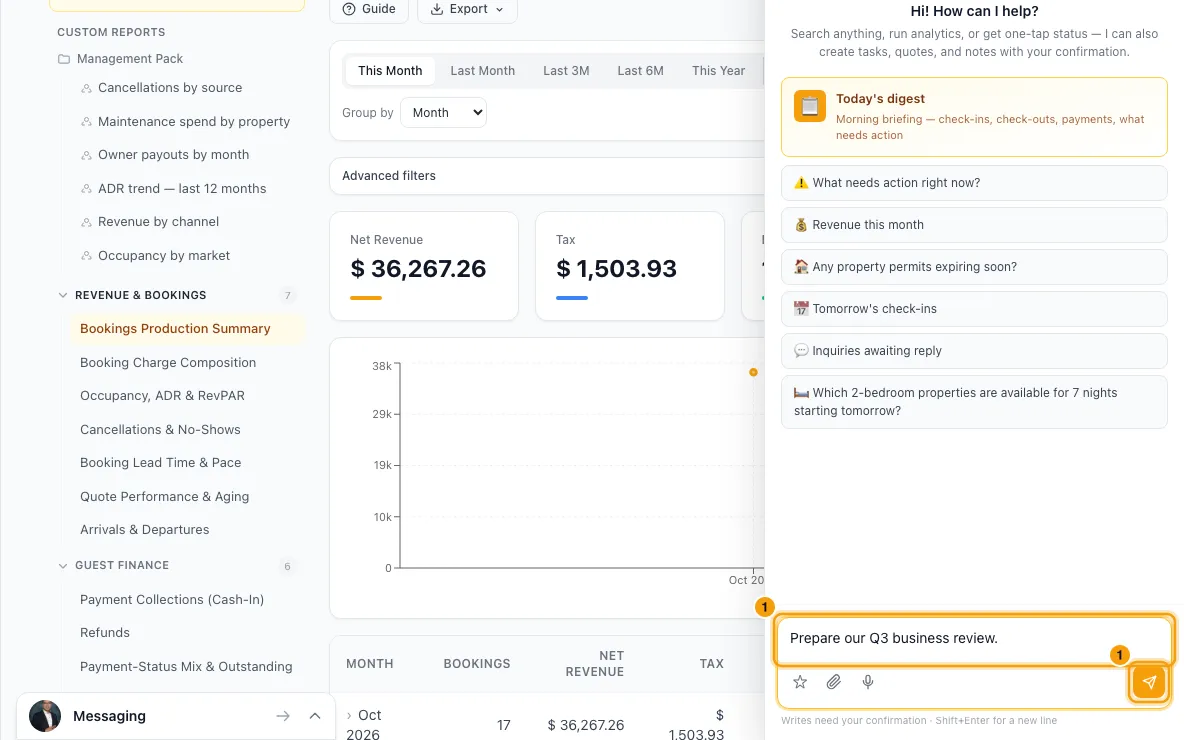The height and width of the screenshot is (740, 1184).
Task: Expand the Oct 2026 table row
Action: pyautogui.click(x=349, y=715)
